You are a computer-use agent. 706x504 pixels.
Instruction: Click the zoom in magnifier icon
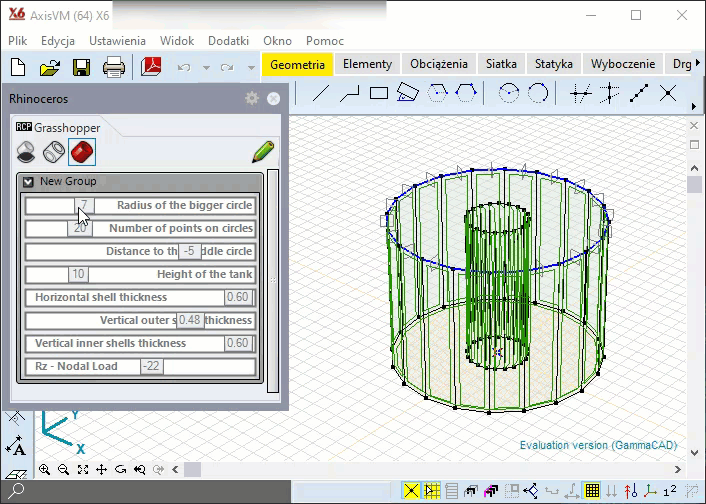(45, 469)
